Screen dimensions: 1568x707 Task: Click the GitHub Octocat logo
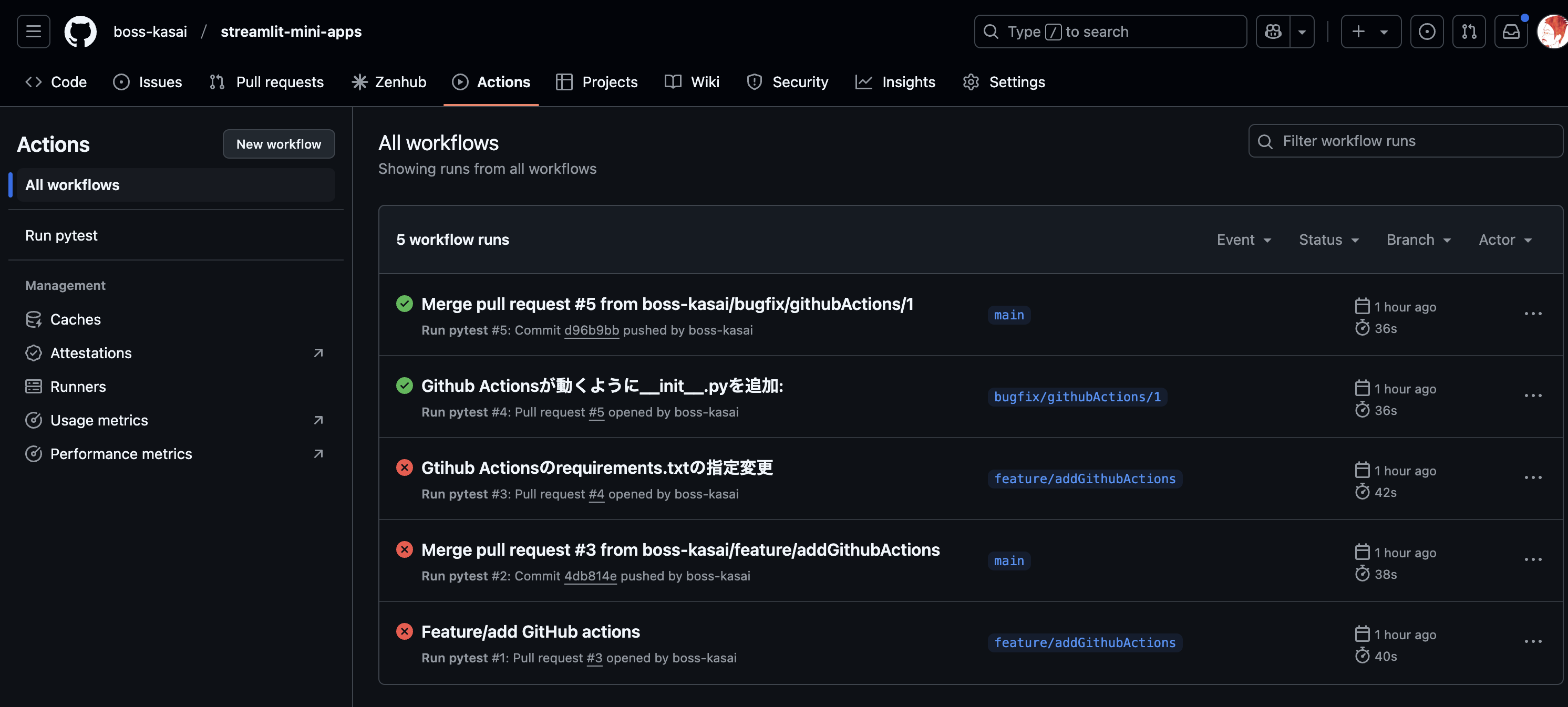[x=80, y=31]
